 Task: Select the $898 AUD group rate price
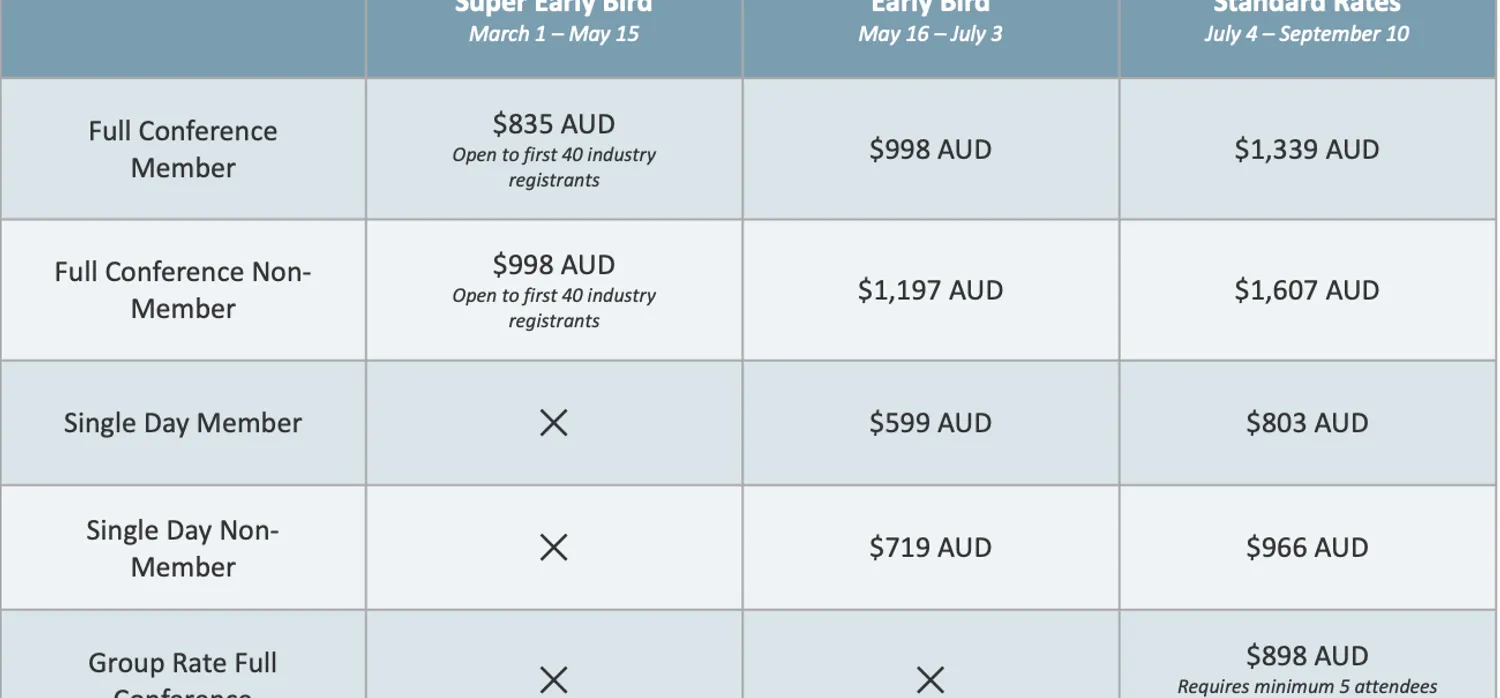point(1306,657)
